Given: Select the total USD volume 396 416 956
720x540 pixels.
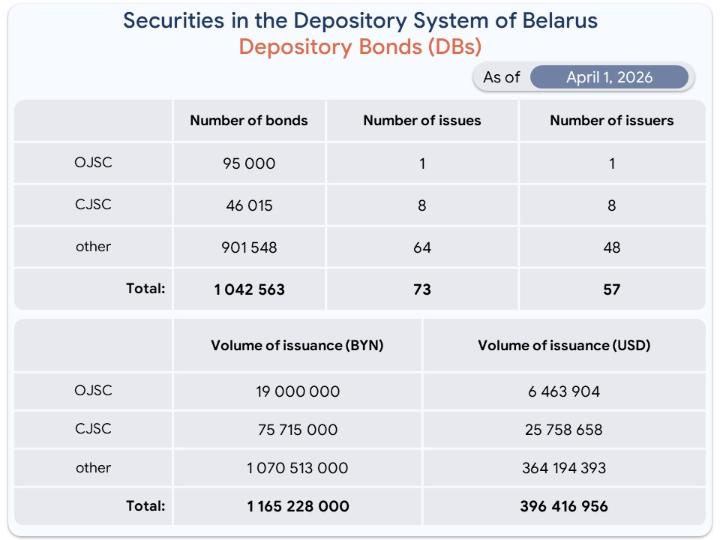Looking at the screenshot, I should (x=564, y=506).
